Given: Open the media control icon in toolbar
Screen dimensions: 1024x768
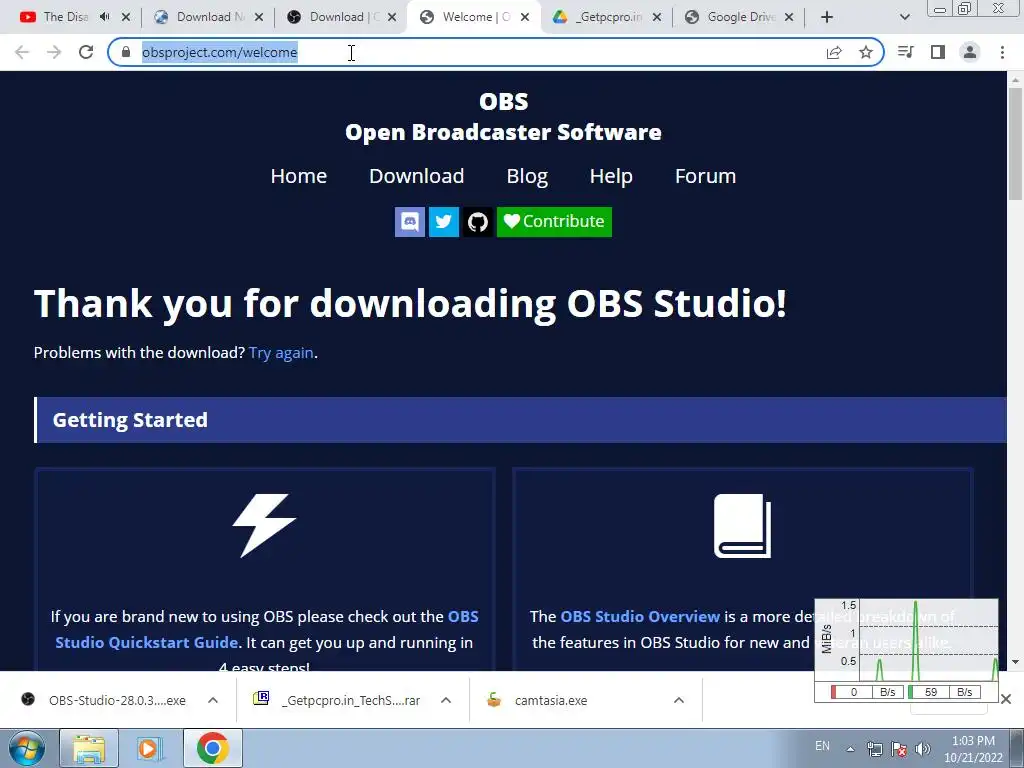Looking at the screenshot, I should (x=905, y=52).
